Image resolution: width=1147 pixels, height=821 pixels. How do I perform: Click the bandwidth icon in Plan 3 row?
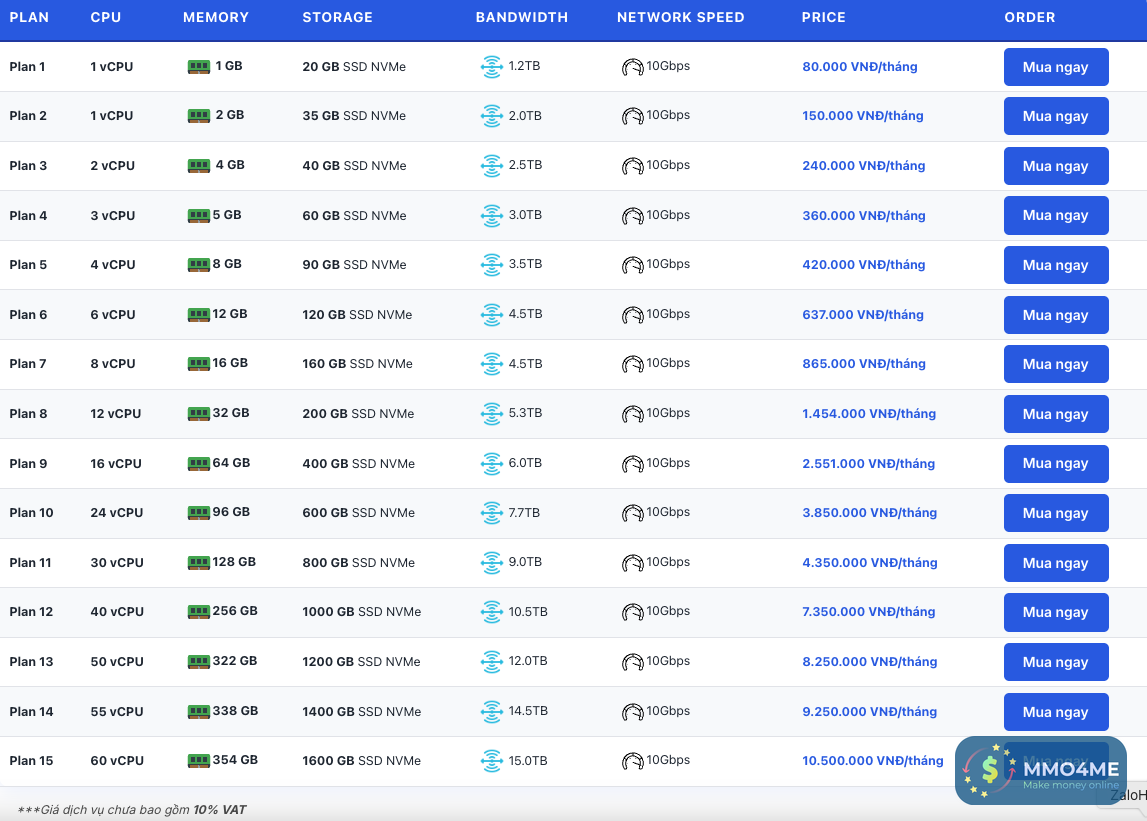[491, 166]
